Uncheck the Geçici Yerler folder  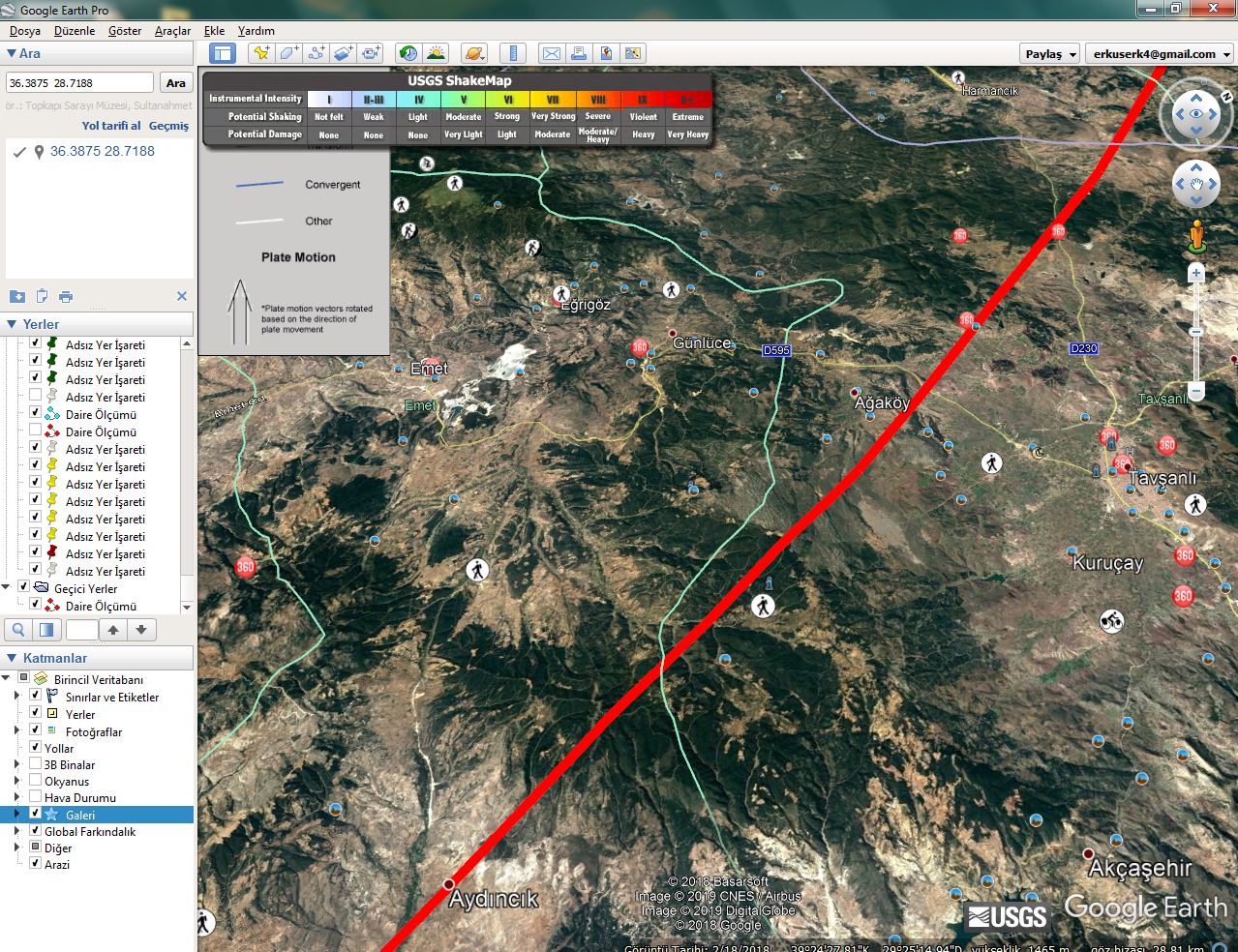click(24, 587)
